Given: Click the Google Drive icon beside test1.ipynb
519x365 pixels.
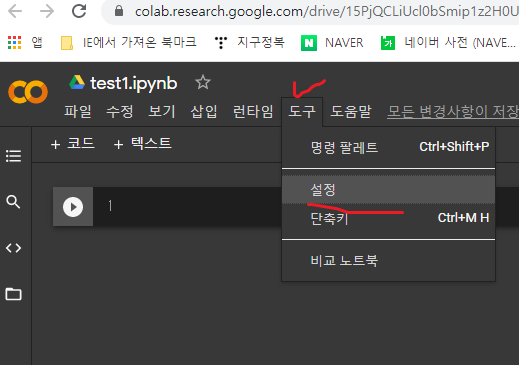Looking at the screenshot, I should [77, 82].
